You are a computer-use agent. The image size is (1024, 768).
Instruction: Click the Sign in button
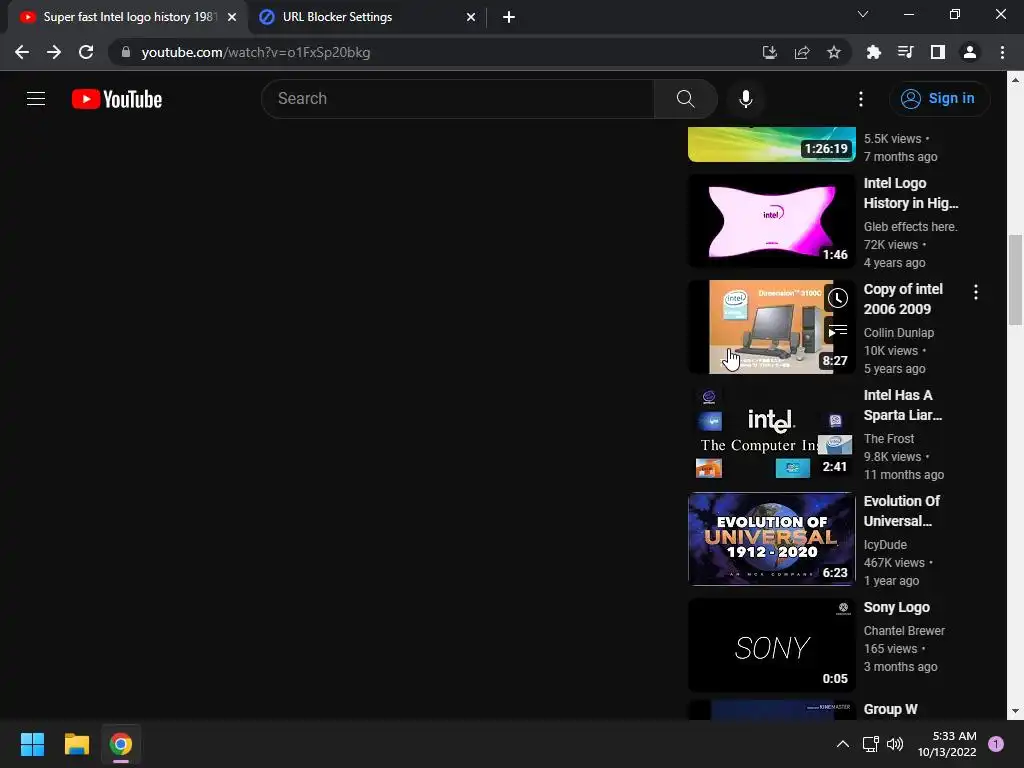pos(938,99)
